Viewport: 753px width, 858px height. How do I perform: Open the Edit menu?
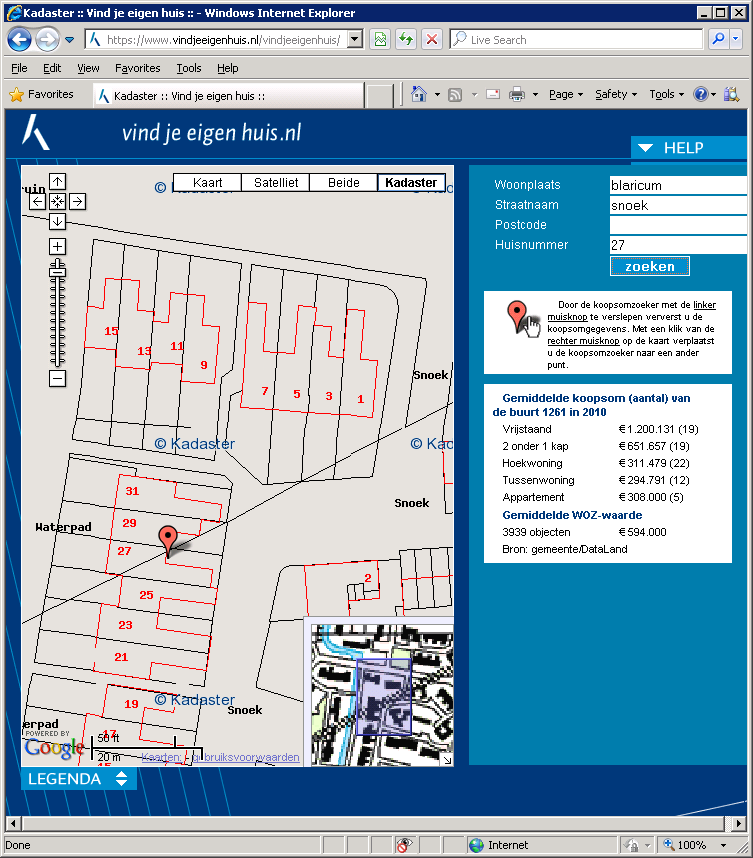pyautogui.click(x=52, y=68)
